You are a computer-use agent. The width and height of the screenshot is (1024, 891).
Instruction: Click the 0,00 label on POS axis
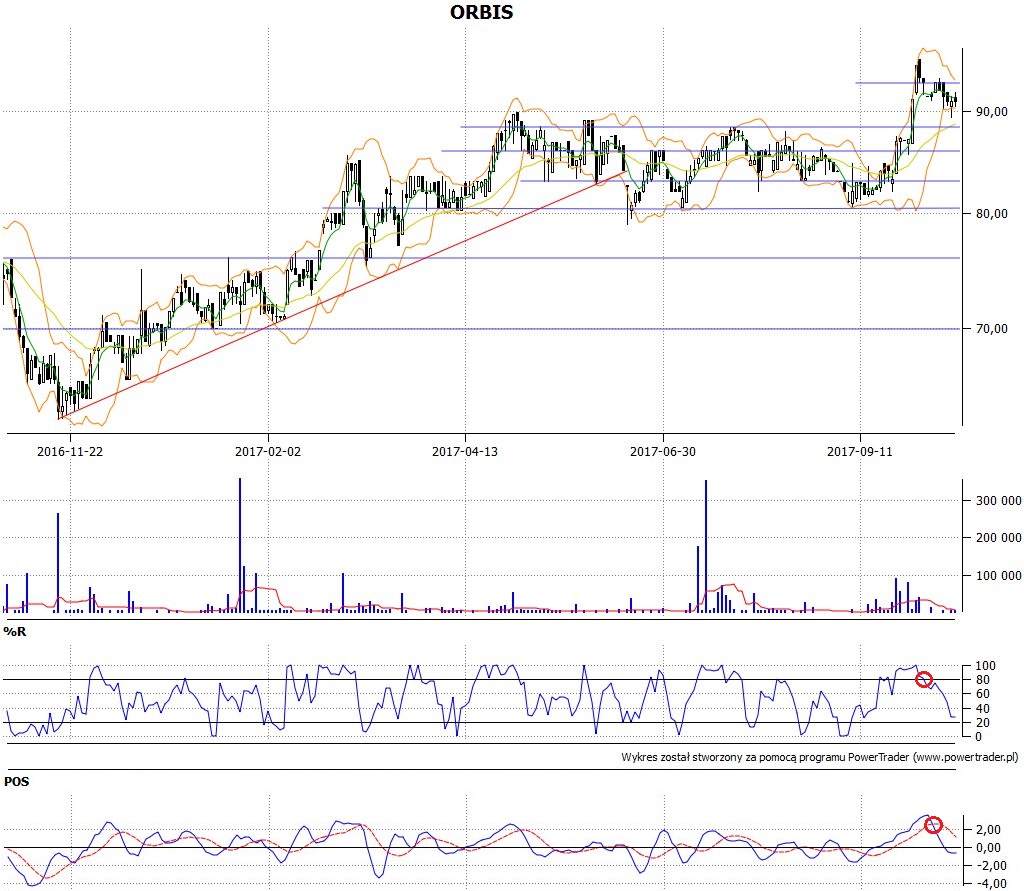[x=989, y=848]
